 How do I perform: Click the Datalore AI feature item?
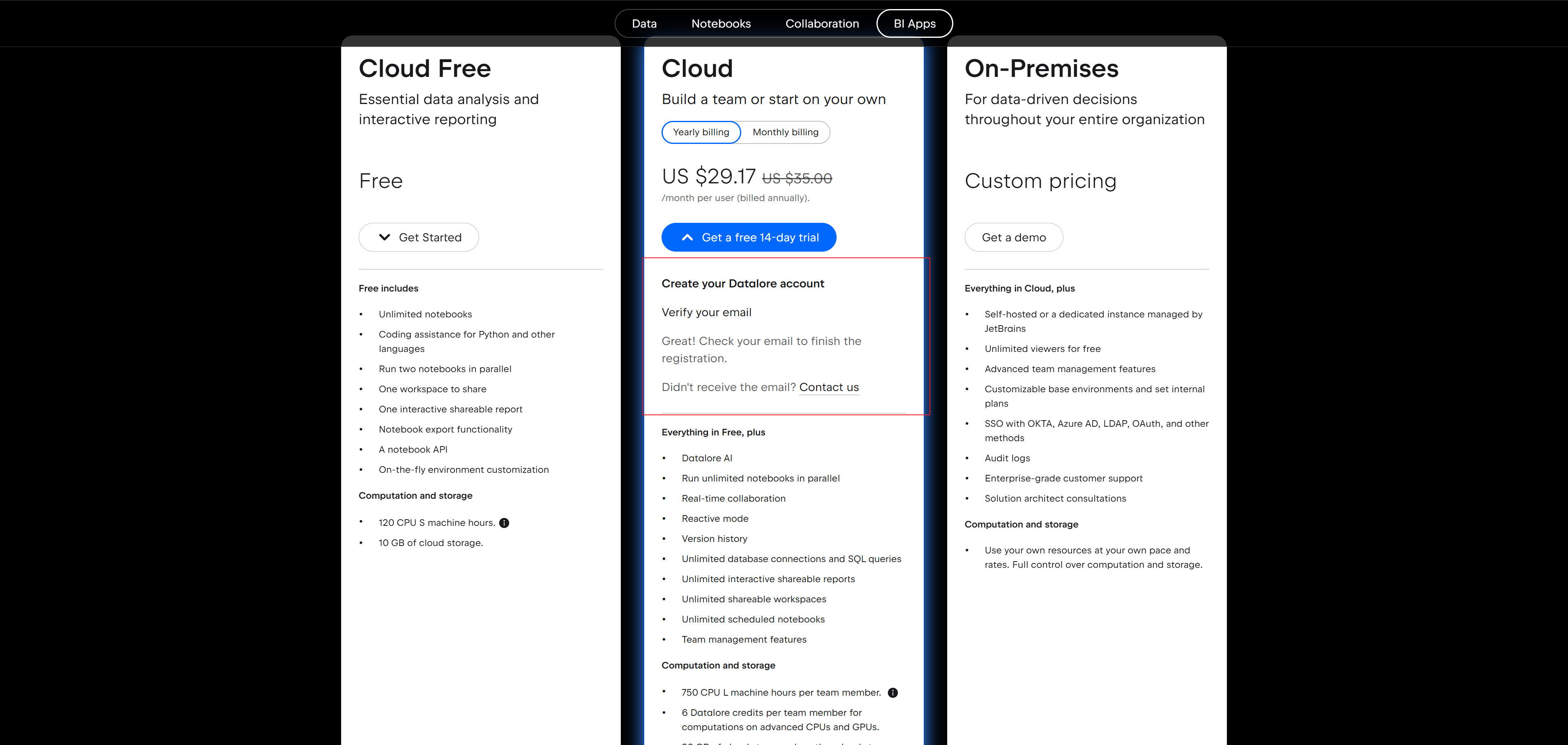click(x=707, y=458)
